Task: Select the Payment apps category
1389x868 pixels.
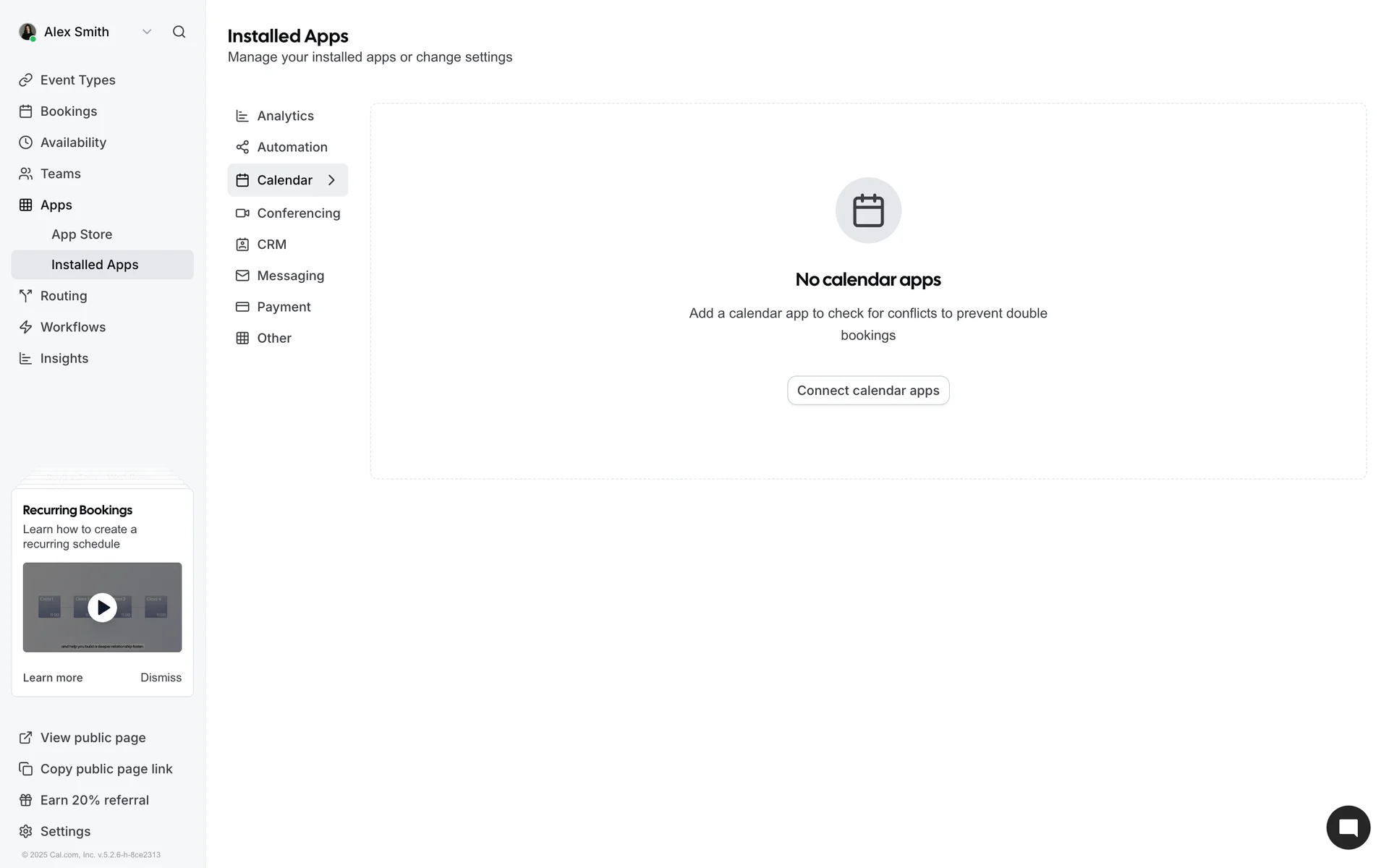Action: click(283, 307)
